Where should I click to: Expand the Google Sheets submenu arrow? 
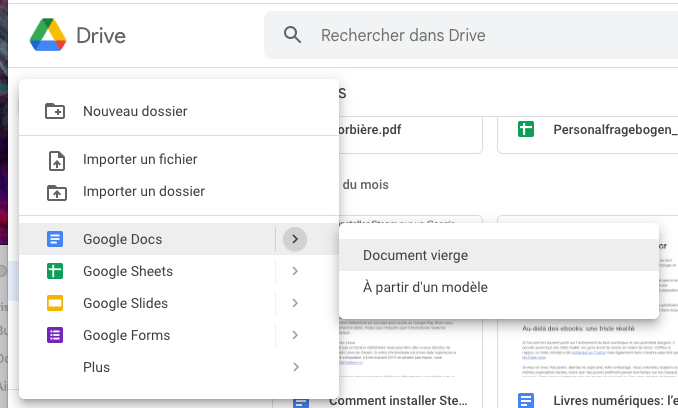point(295,271)
